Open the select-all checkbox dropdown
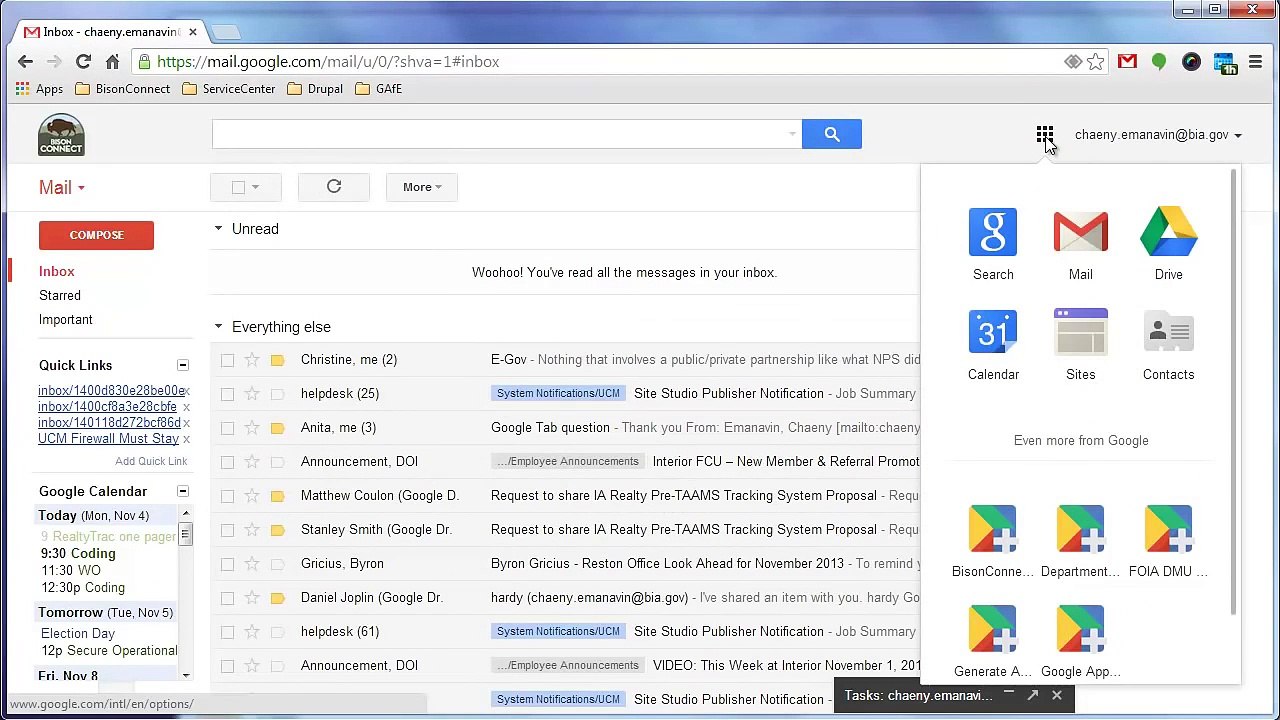This screenshot has width=1280, height=720. (x=255, y=187)
